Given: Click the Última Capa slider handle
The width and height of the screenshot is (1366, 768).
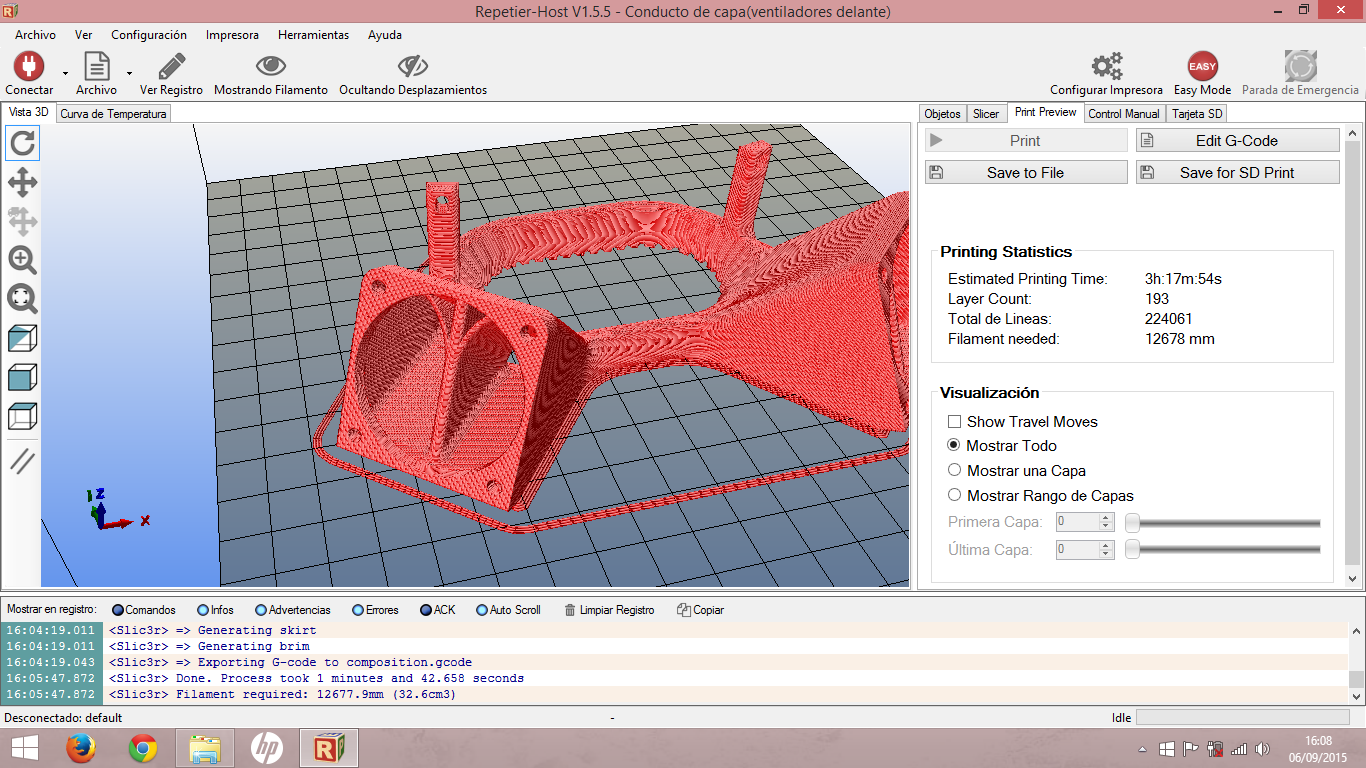Looking at the screenshot, I should coord(1132,550).
